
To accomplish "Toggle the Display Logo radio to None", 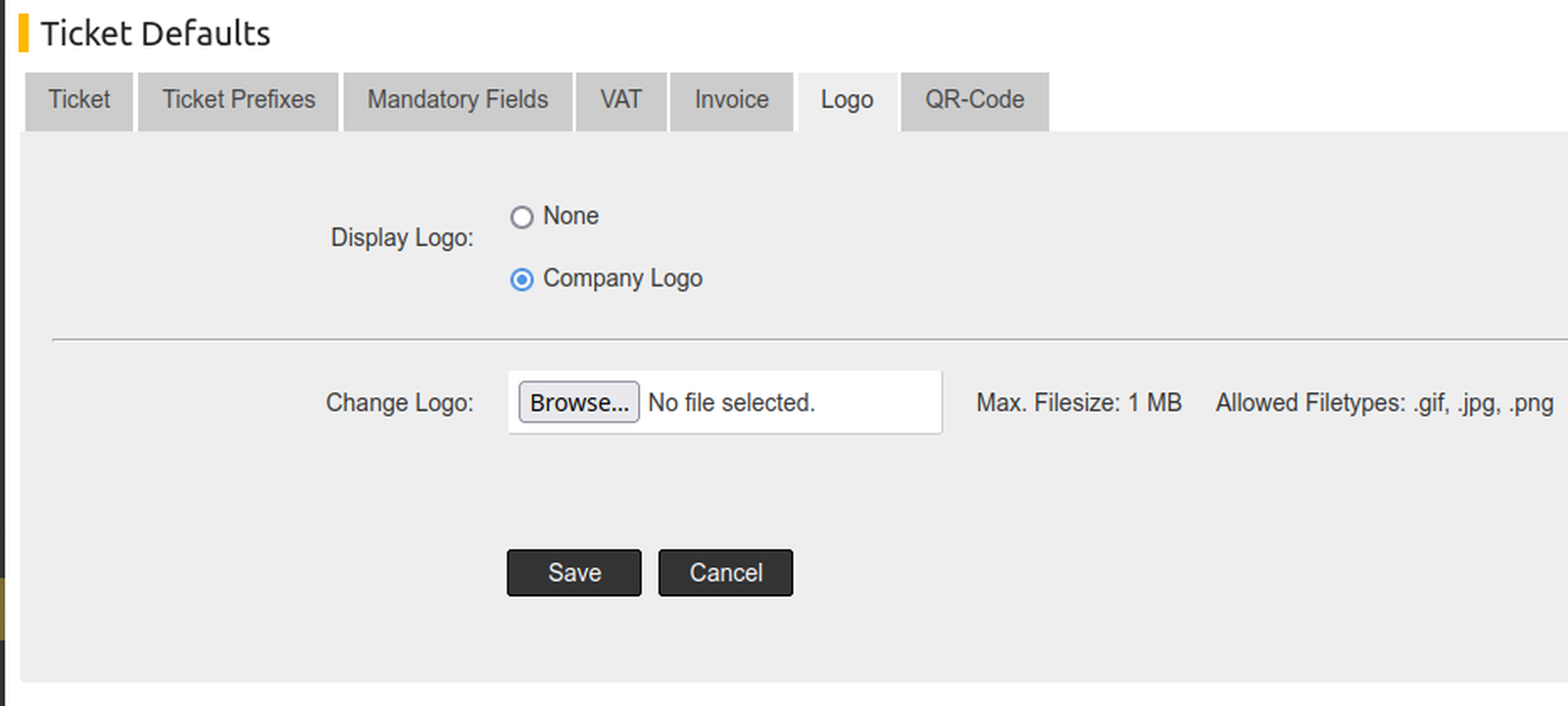I will tap(521, 217).
